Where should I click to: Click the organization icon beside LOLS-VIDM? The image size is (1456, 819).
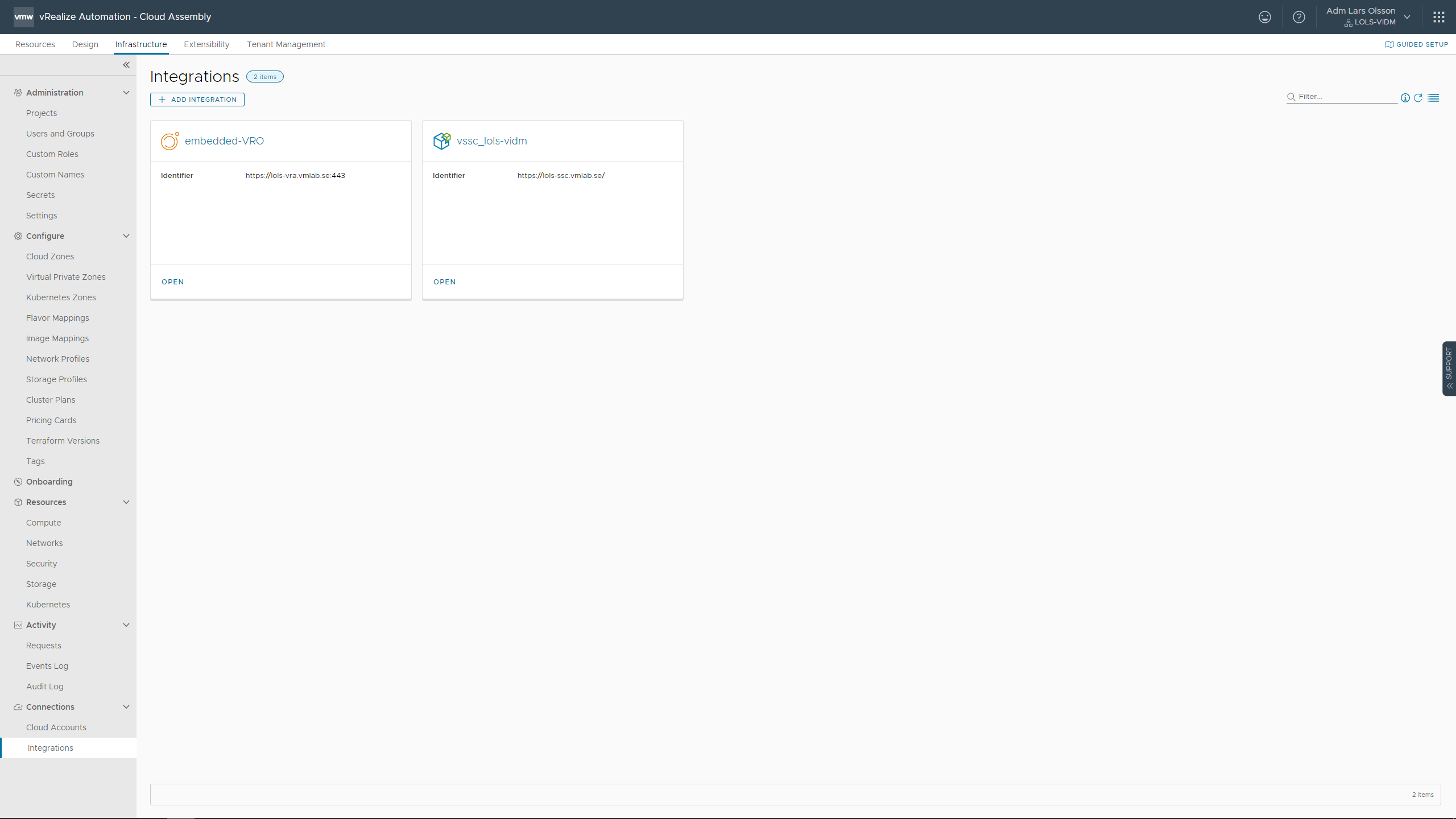[x=1348, y=23]
